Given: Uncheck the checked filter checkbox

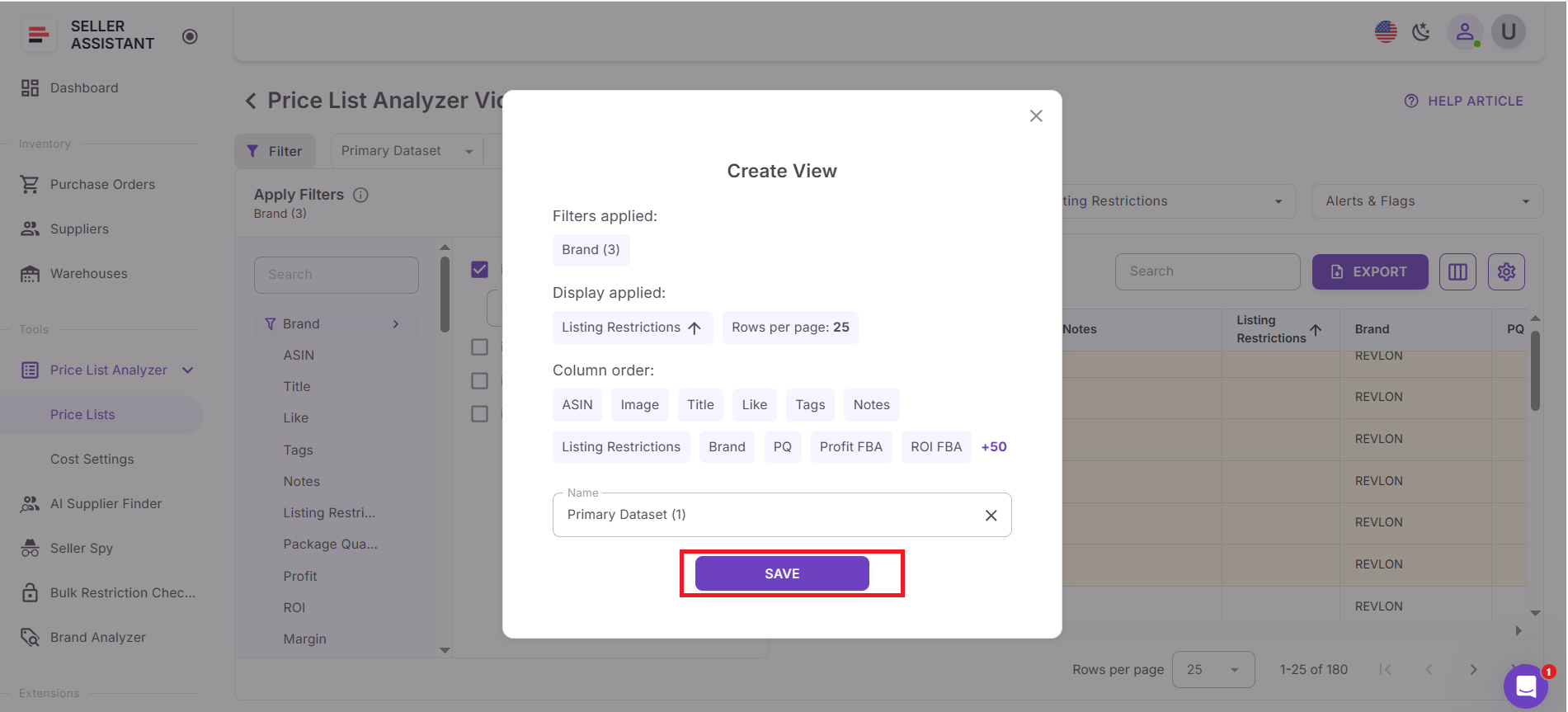Looking at the screenshot, I should click(x=479, y=270).
